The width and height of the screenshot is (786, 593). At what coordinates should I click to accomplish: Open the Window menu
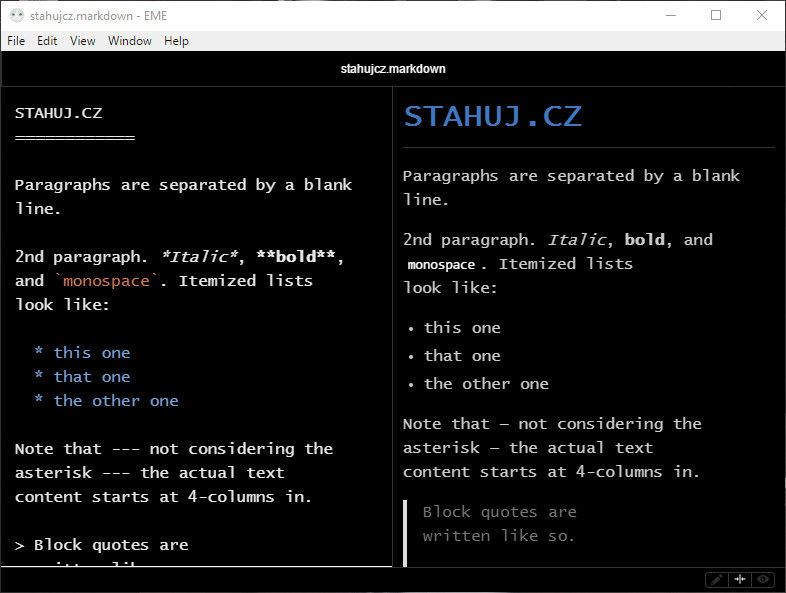pos(130,41)
